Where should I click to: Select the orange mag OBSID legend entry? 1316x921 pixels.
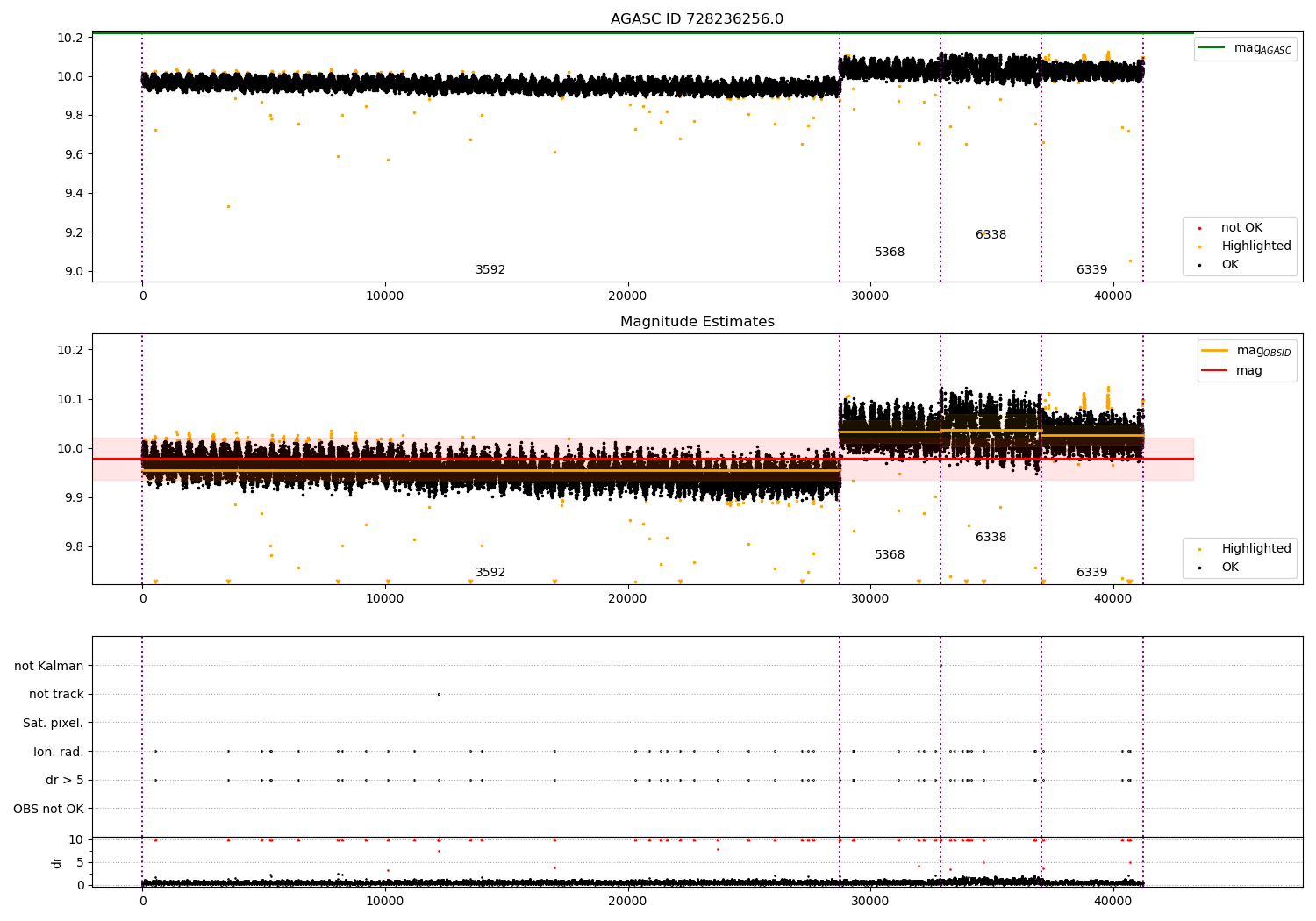point(1247,351)
